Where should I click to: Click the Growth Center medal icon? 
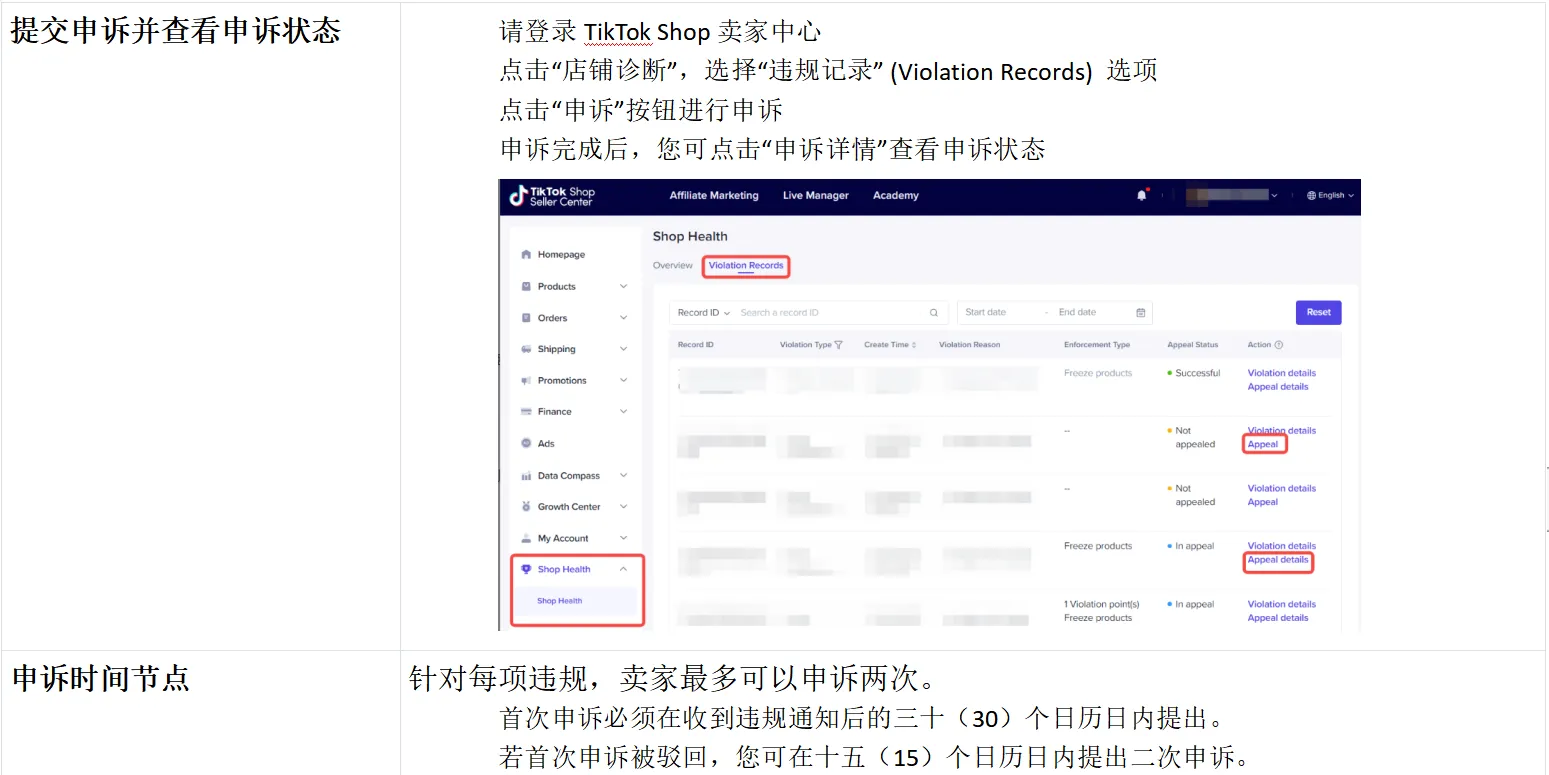pyautogui.click(x=526, y=507)
